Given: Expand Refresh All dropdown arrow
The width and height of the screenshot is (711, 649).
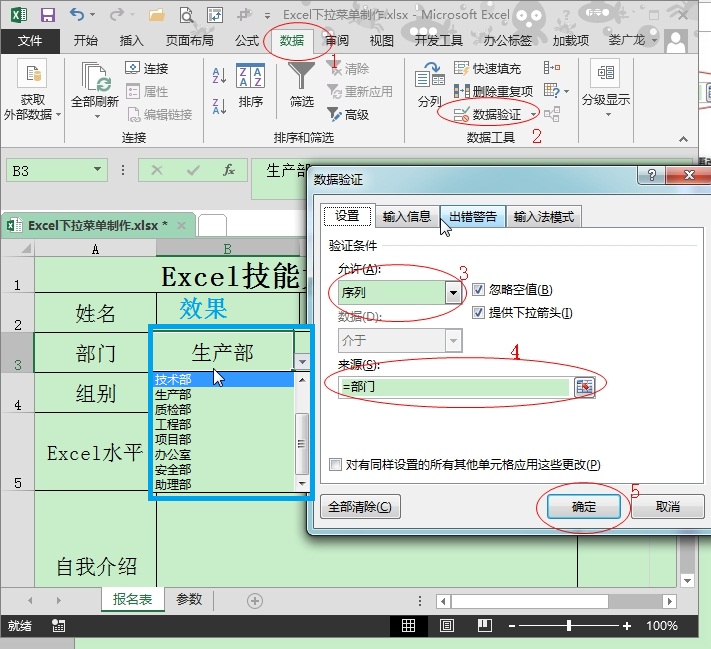Looking at the screenshot, I should pos(97,117).
